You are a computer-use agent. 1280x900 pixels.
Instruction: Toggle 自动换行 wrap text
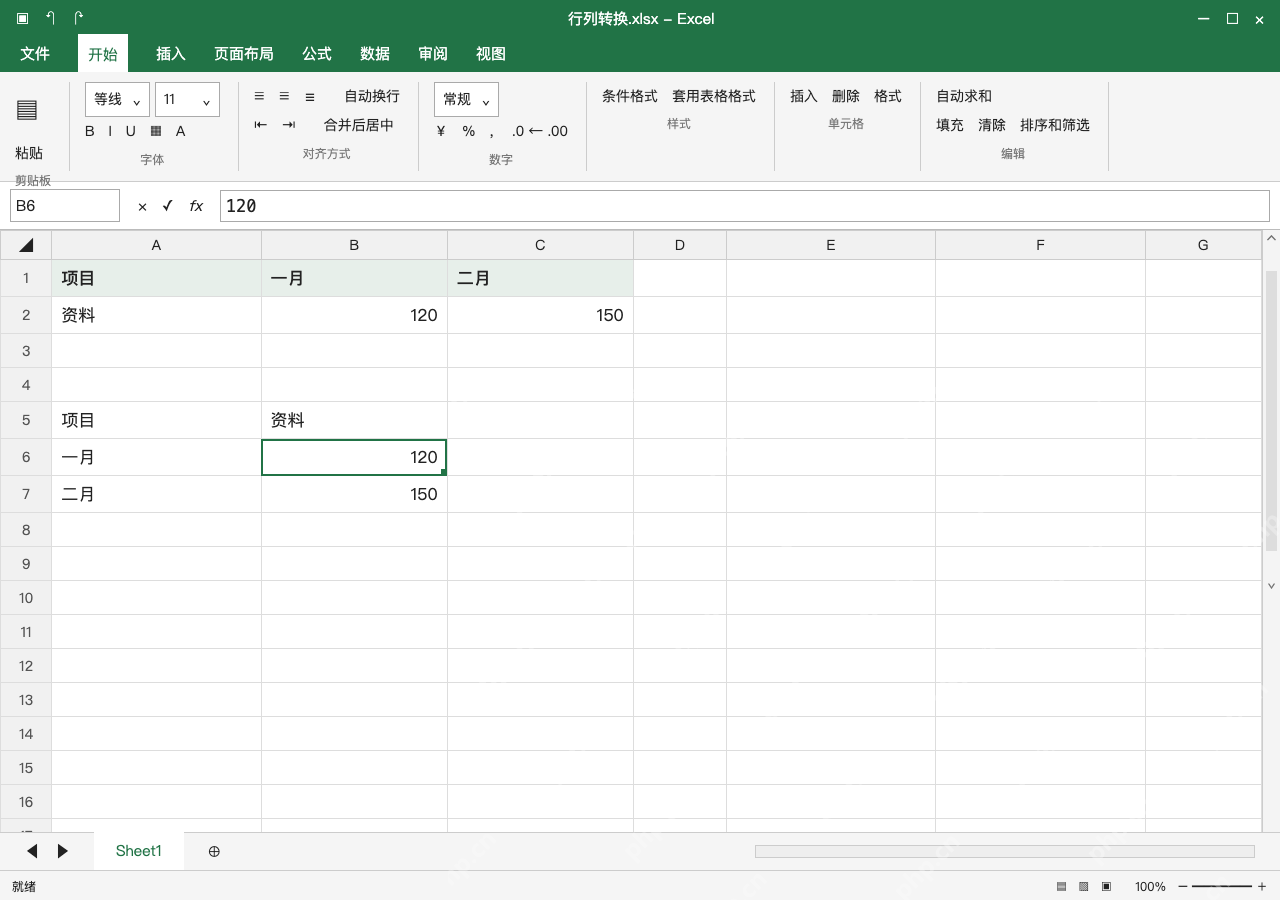pos(372,96)
